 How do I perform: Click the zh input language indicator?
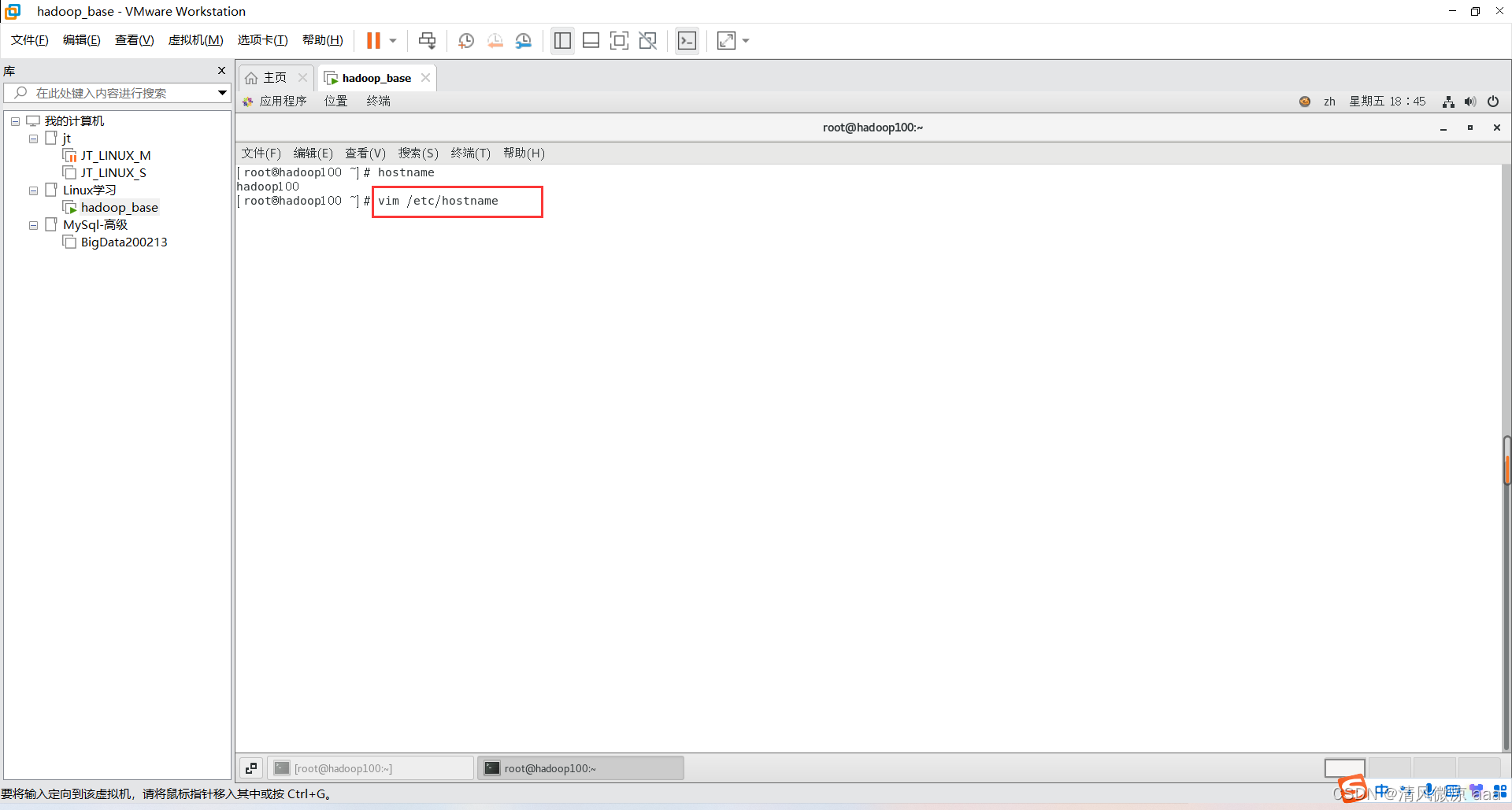[x=1329, y=102]
